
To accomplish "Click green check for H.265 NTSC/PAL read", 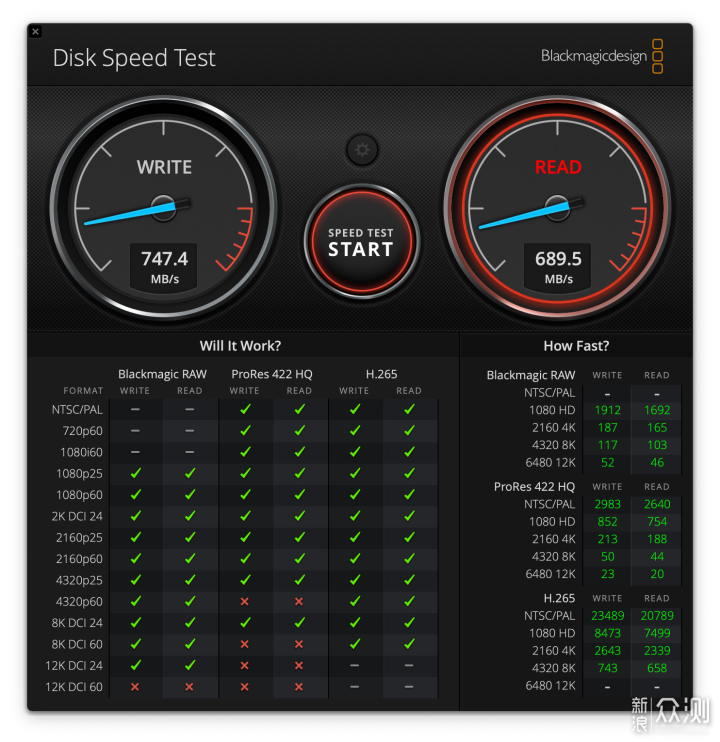I will point(409,409).
